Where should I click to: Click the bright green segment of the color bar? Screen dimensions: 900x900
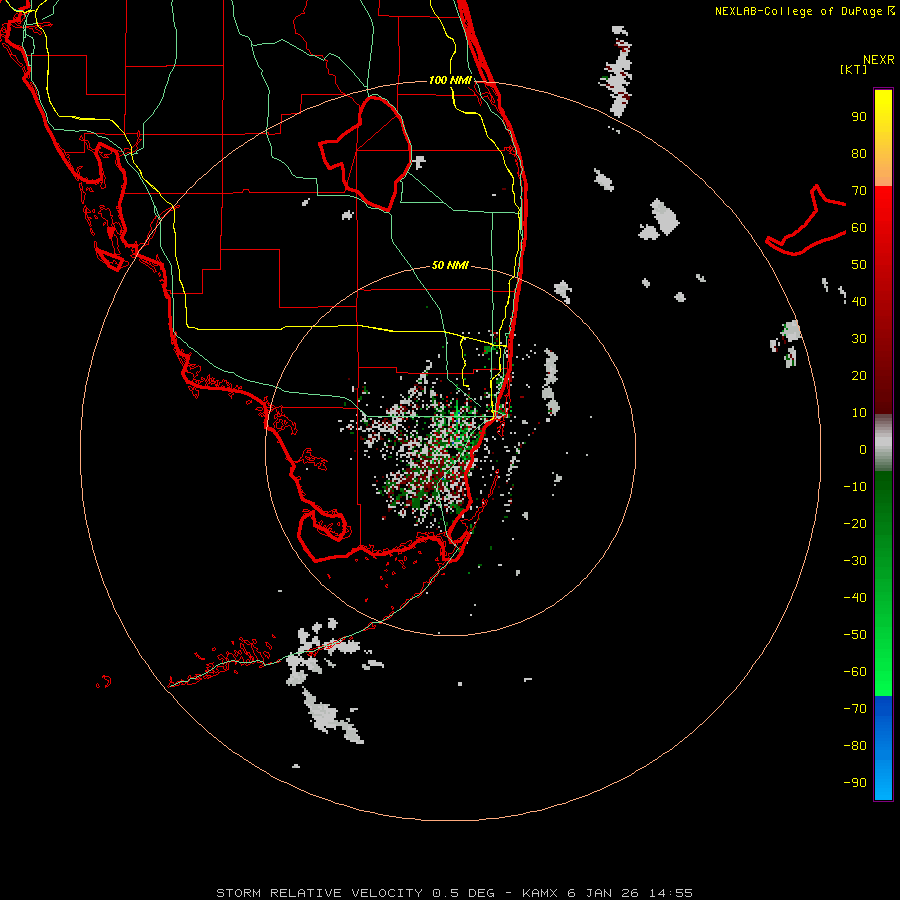[x=883, y=583]
